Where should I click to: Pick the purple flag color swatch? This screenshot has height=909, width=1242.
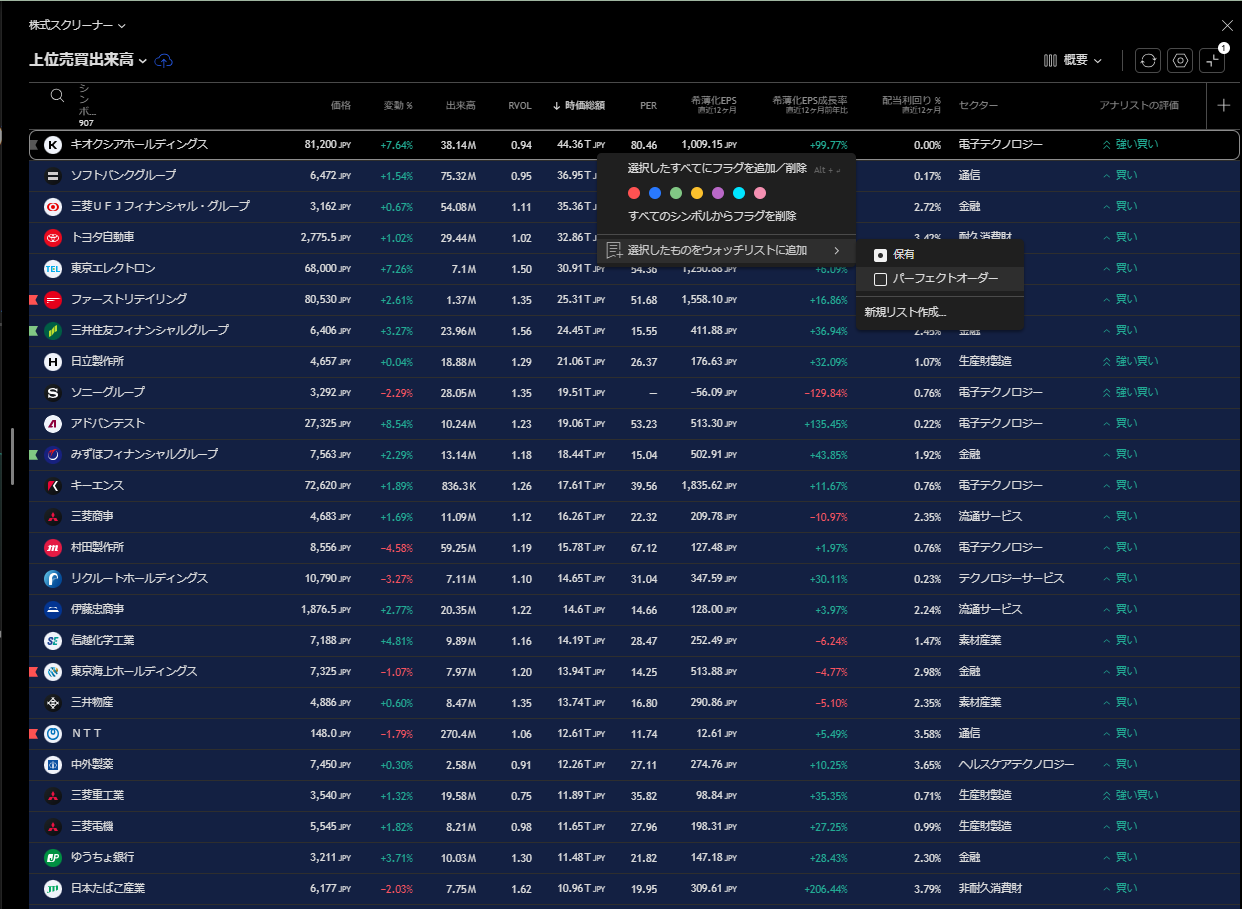(x=718, y=193)
